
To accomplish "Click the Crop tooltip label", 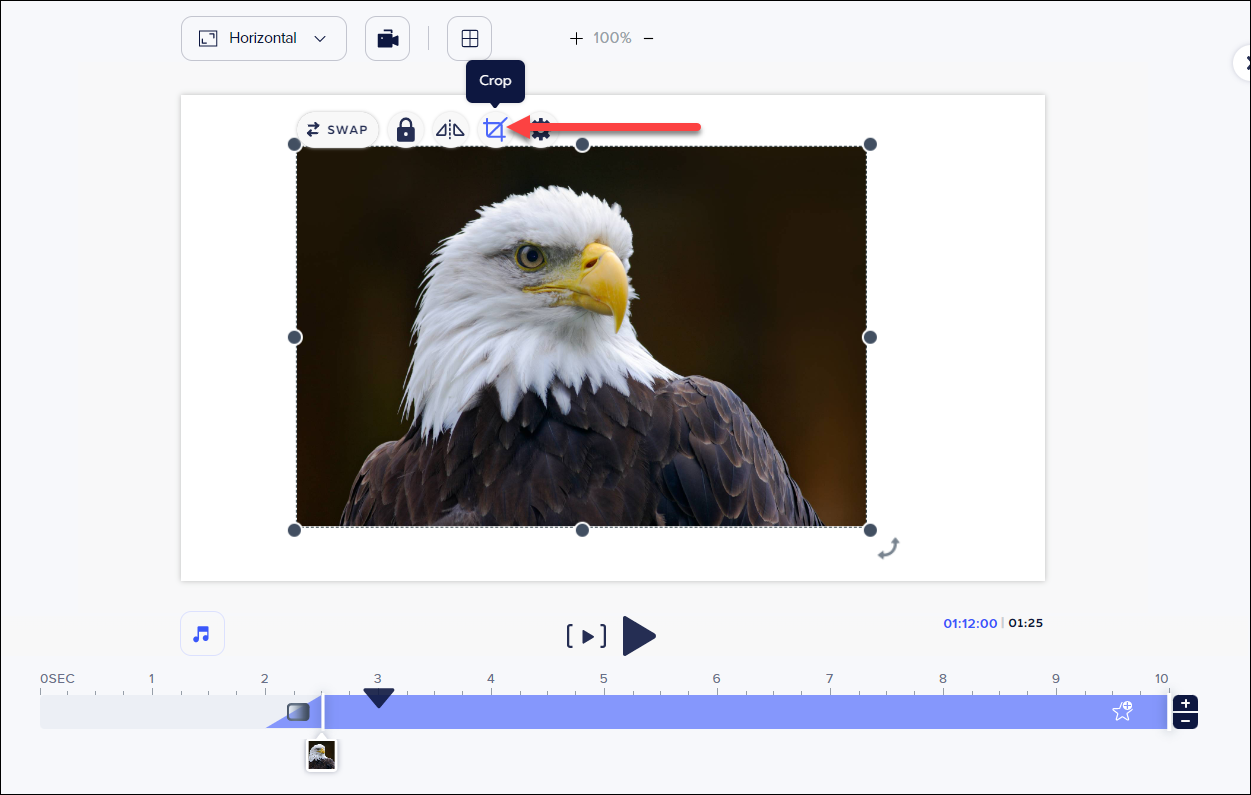I will [494, 81].
